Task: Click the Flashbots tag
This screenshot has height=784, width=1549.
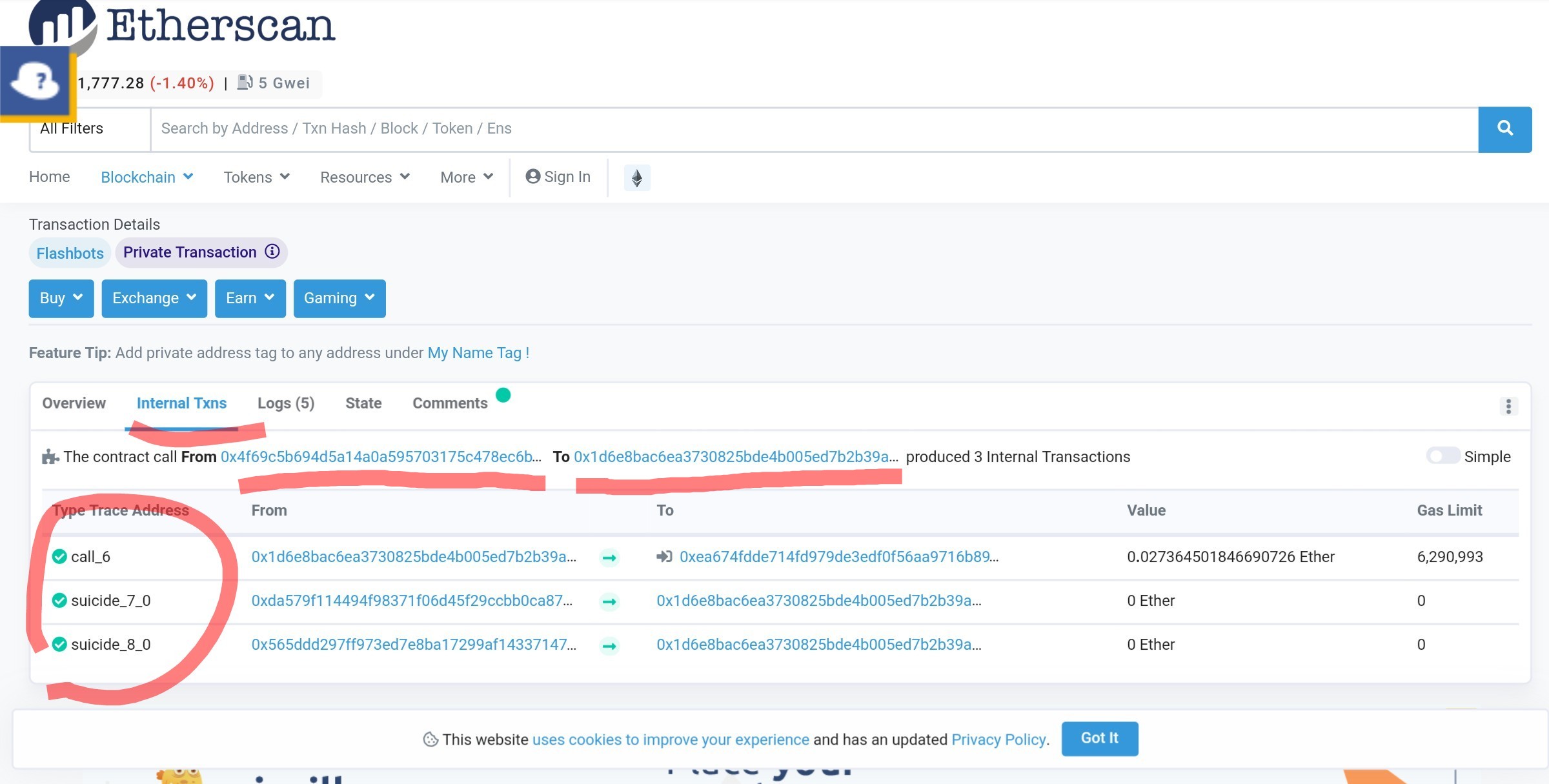Action: coord(70,253)
